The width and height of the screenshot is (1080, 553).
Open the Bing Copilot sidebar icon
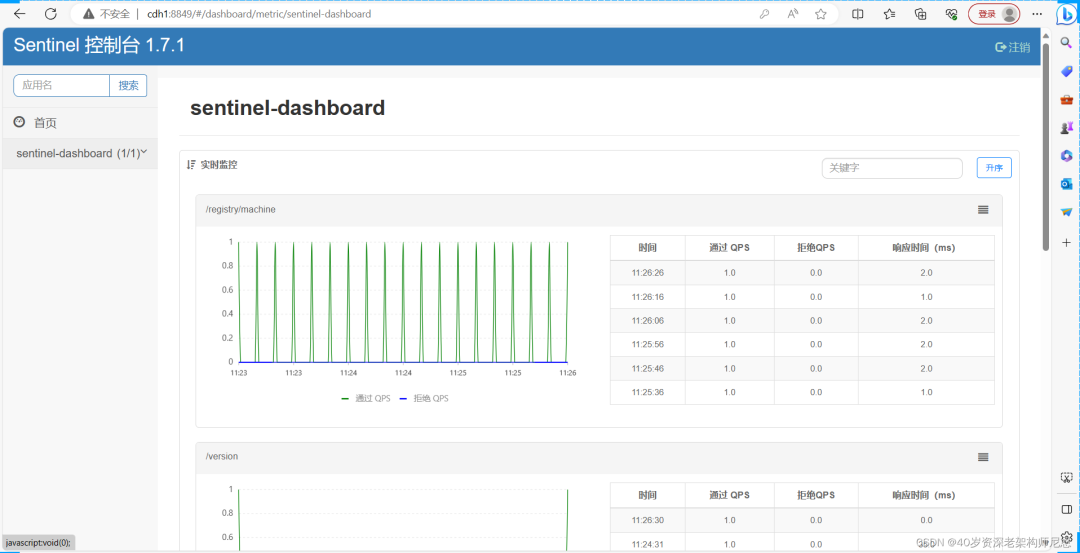tap(1066, 13)
